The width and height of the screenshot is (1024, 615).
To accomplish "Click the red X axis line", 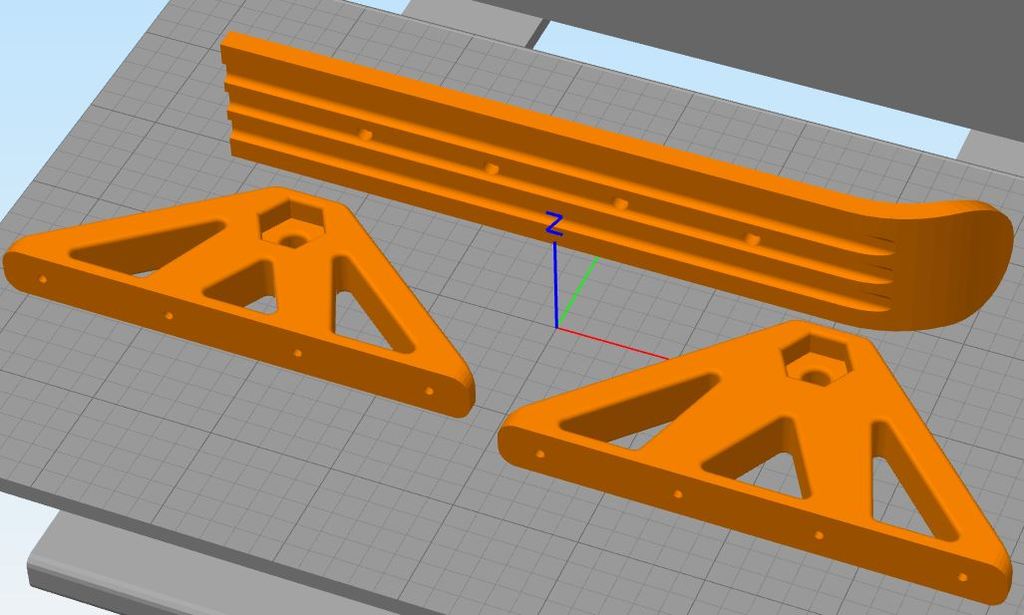I will click(610, 341).
